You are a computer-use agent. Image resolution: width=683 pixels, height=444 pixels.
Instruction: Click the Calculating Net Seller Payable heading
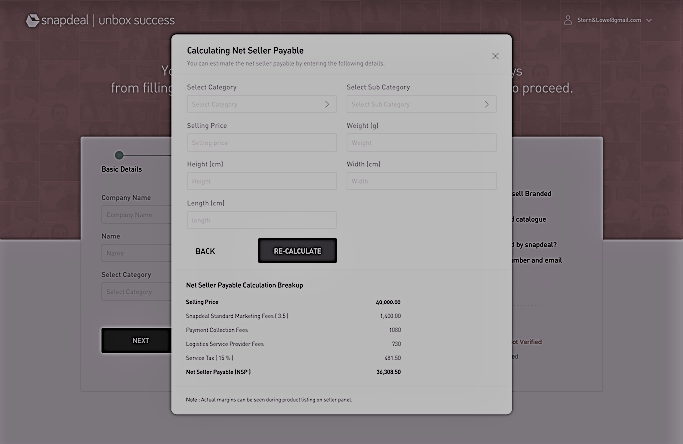coord(245,51)
